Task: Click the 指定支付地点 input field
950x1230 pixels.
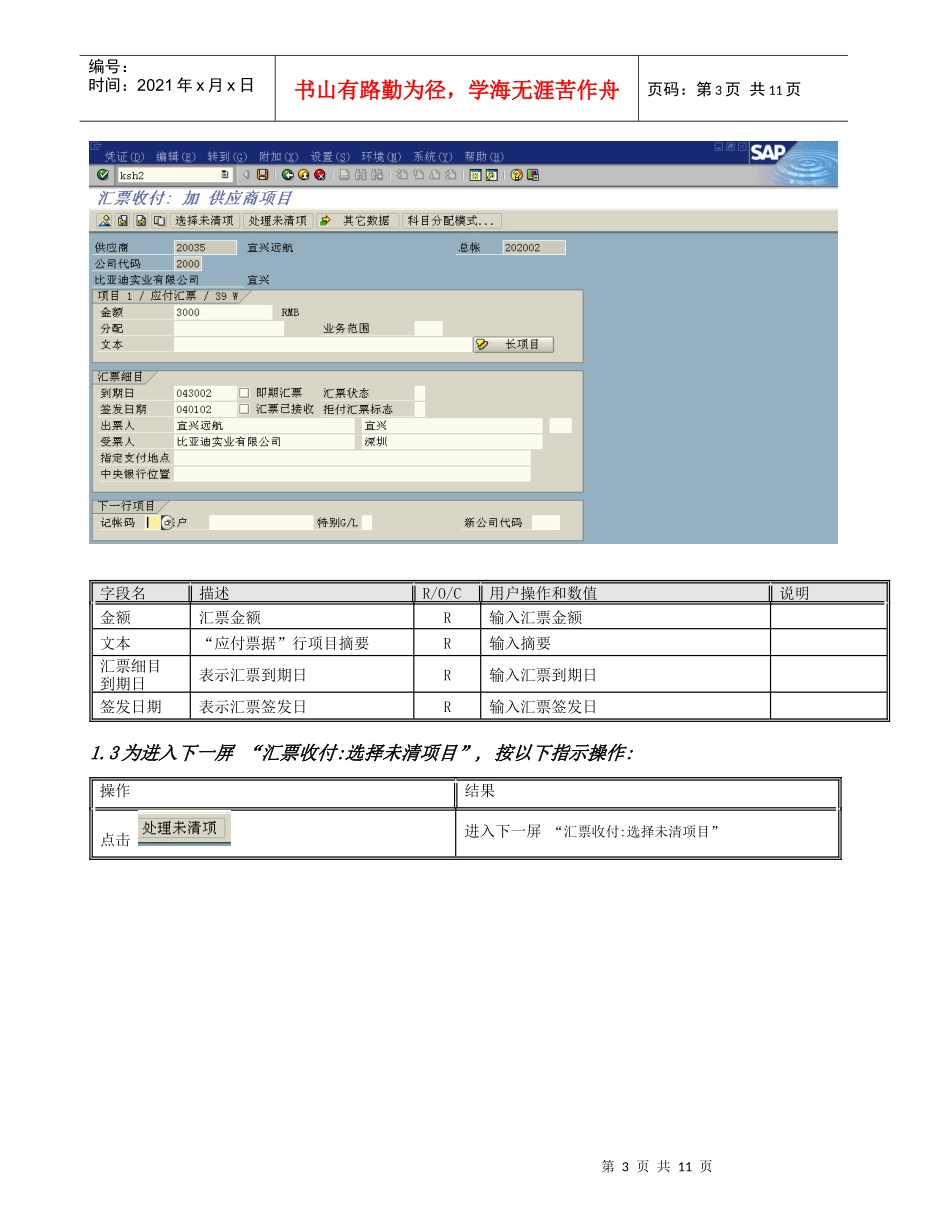Action: [x=352, y=457]
